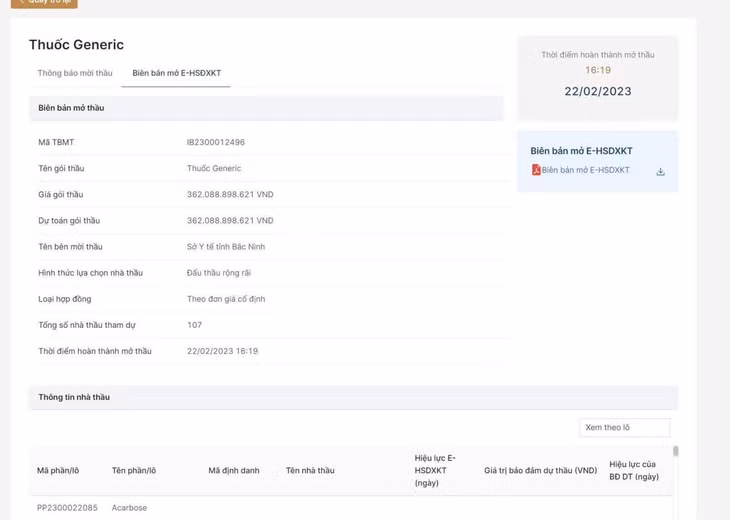This screenshot has width=730, height=520.
Task: Click the Acarbose lot name cell
Action: coord(129,508)
